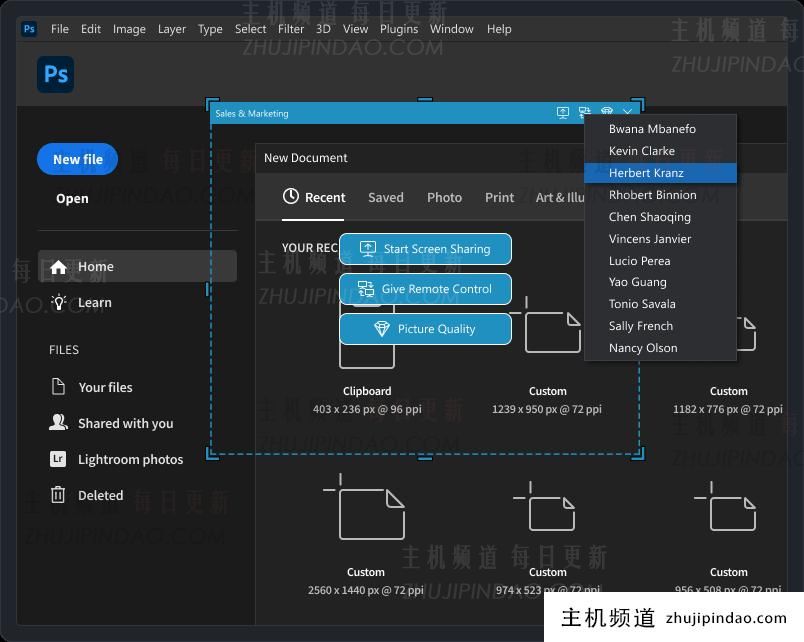Click the New file button
Image resolution: width=804 pixels, height=642 pixels.
tap(77, 159)
